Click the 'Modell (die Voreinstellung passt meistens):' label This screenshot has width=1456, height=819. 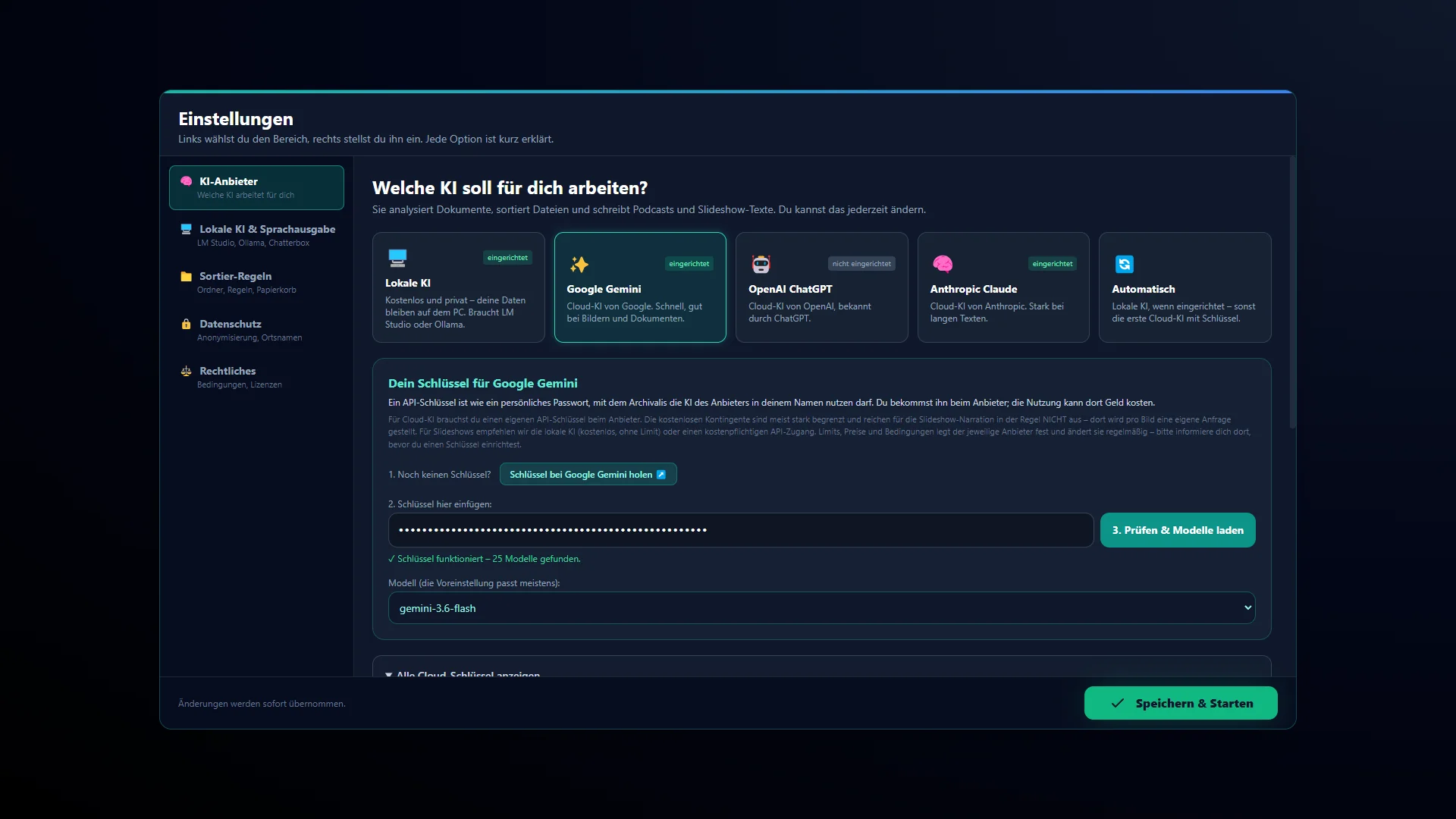click(x=474, y=583)
